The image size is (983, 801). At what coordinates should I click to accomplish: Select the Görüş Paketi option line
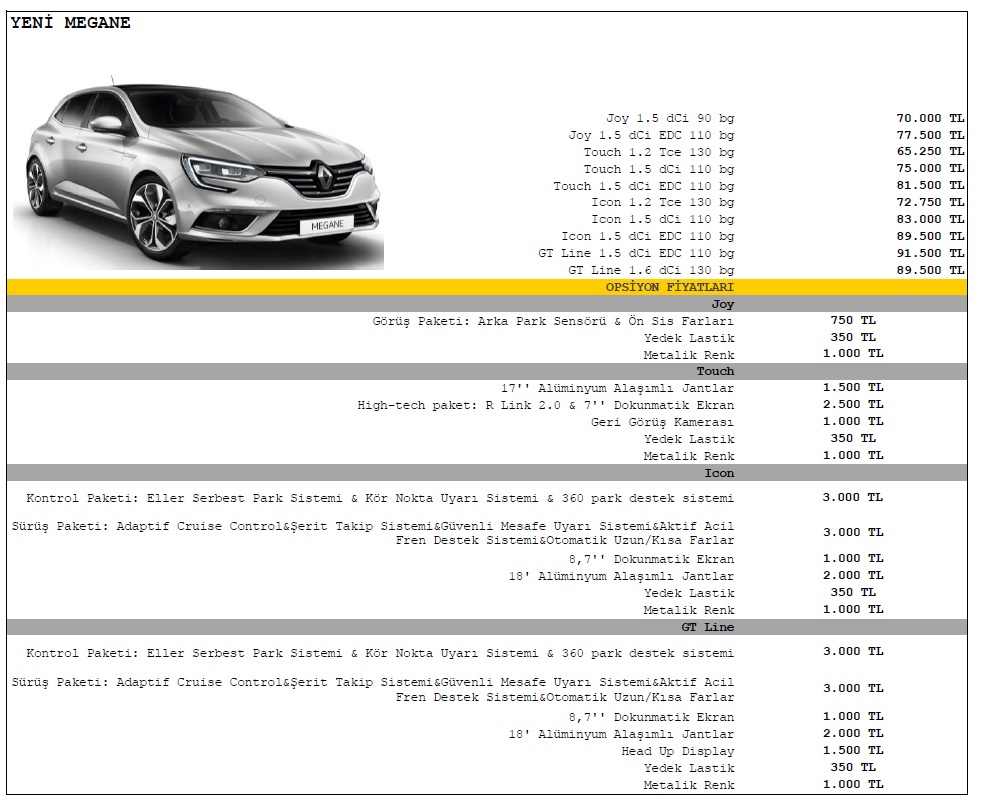pos(553,322)
